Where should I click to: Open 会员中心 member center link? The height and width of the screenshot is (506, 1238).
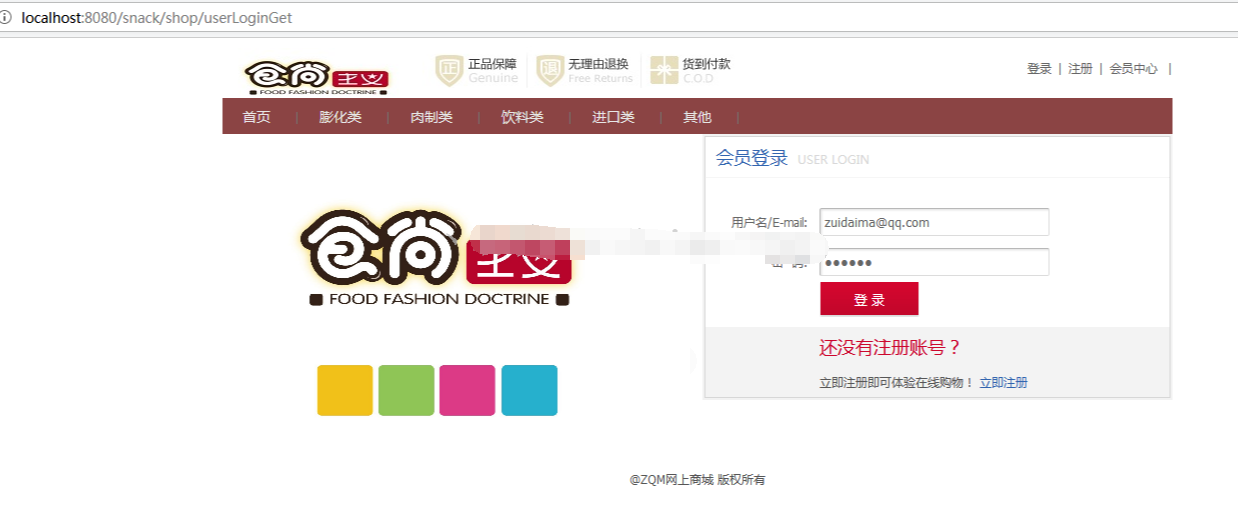click(x=1134, y=69)
